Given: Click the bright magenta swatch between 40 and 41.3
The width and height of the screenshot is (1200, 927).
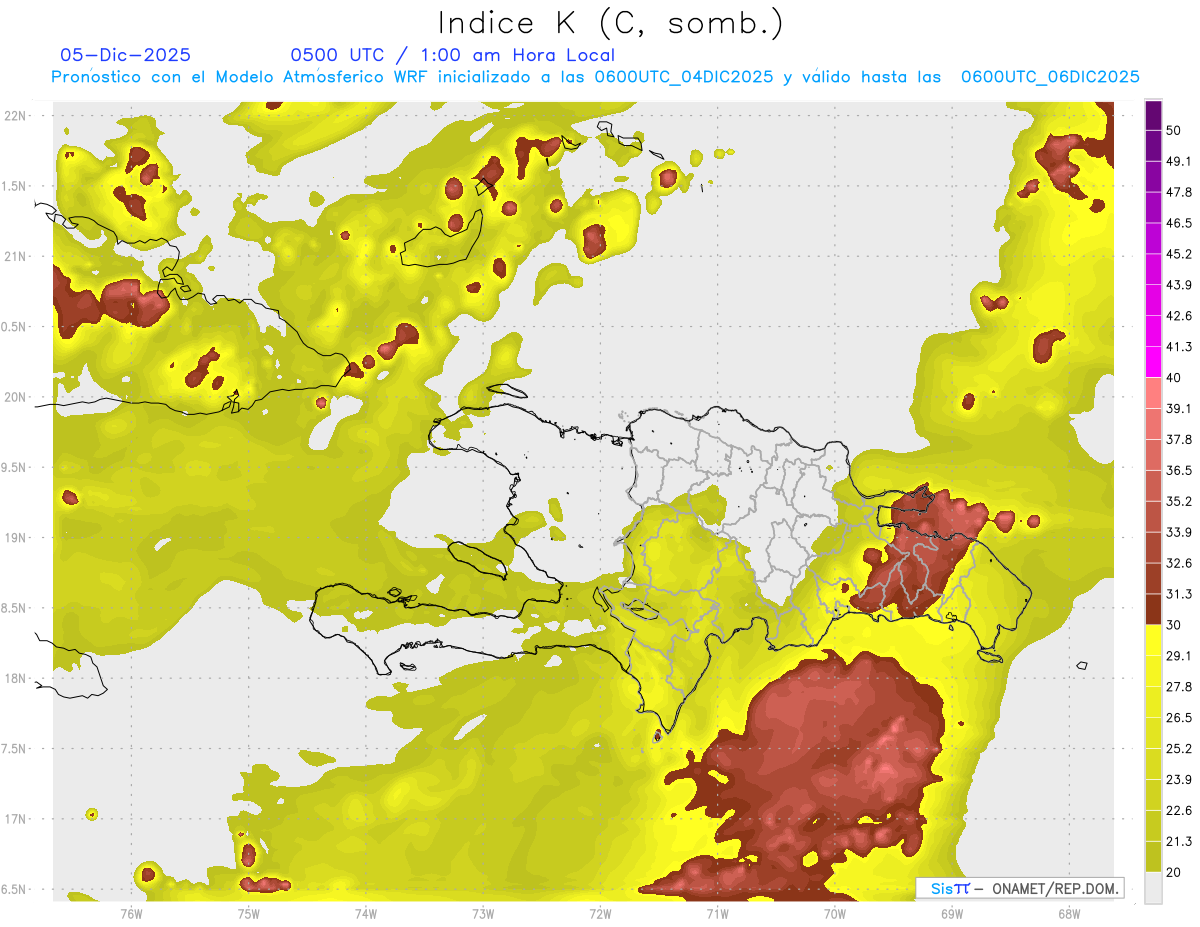Looking at the screenshot, I should click(x=1153, y=363).
